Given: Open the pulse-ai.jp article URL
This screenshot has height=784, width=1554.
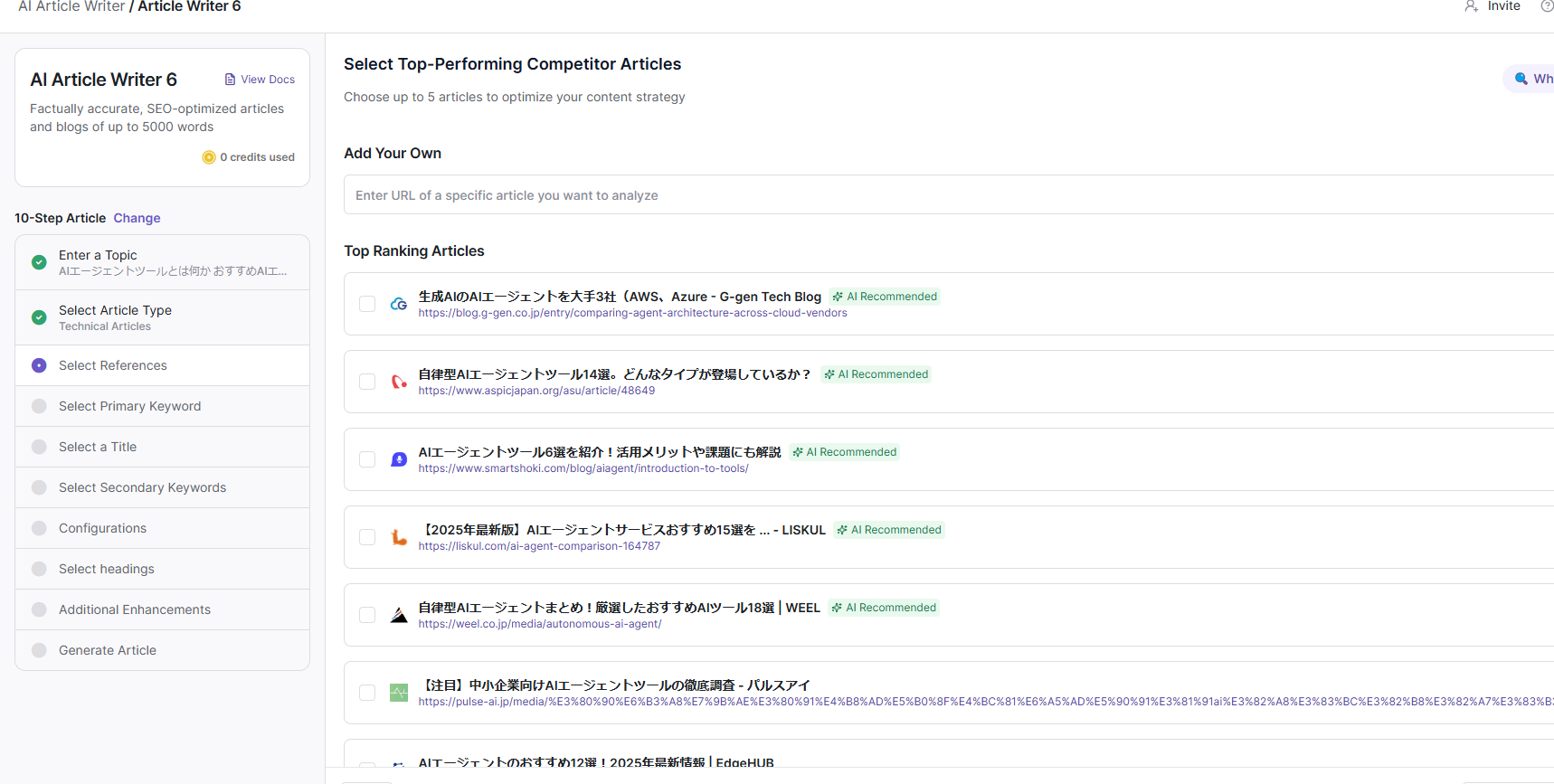Looking at the screenshot, I should click(x=986, y=702).
